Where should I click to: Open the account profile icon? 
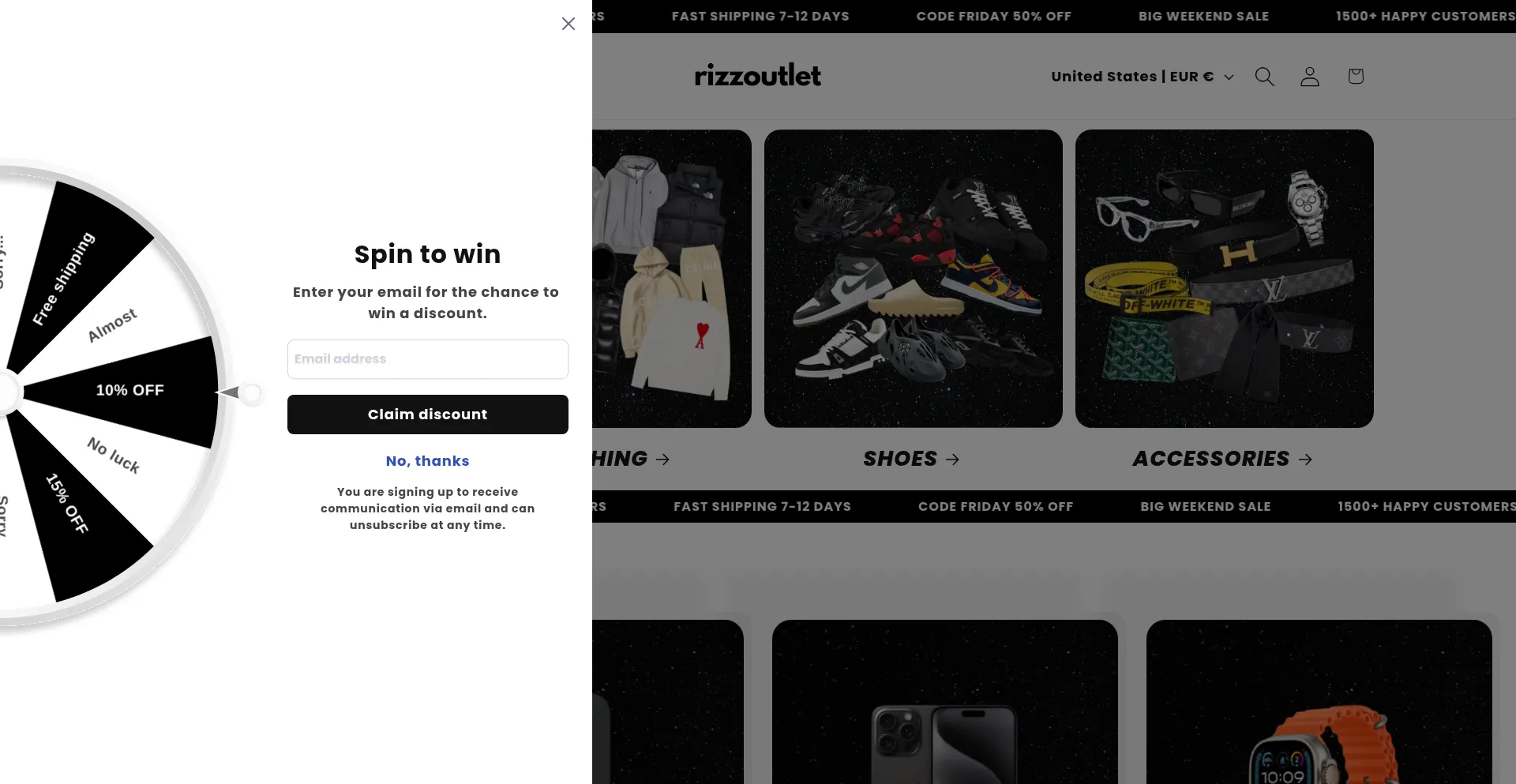(1310, 77)
